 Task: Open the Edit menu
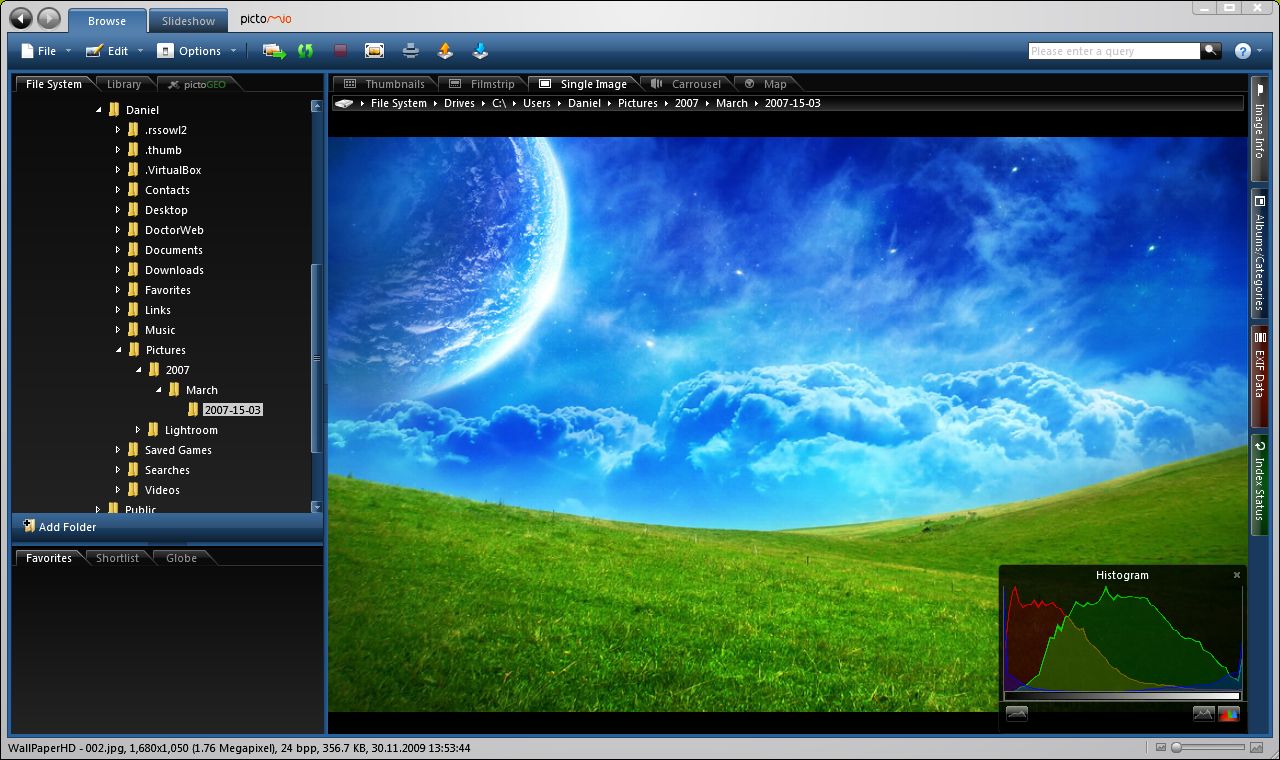pos(114,50)
